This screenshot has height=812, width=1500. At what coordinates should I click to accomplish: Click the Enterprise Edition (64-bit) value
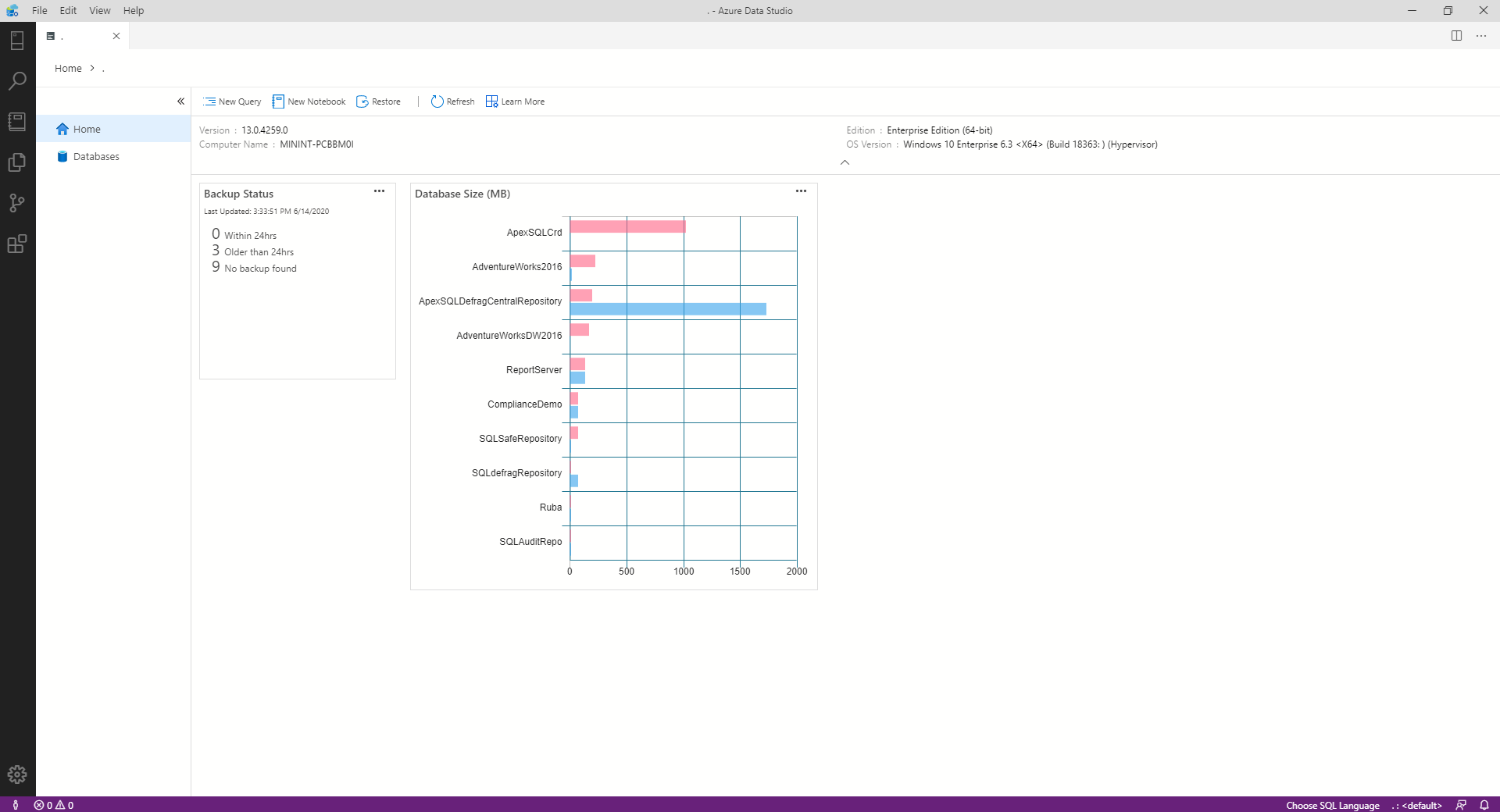[x=940, y=130]
